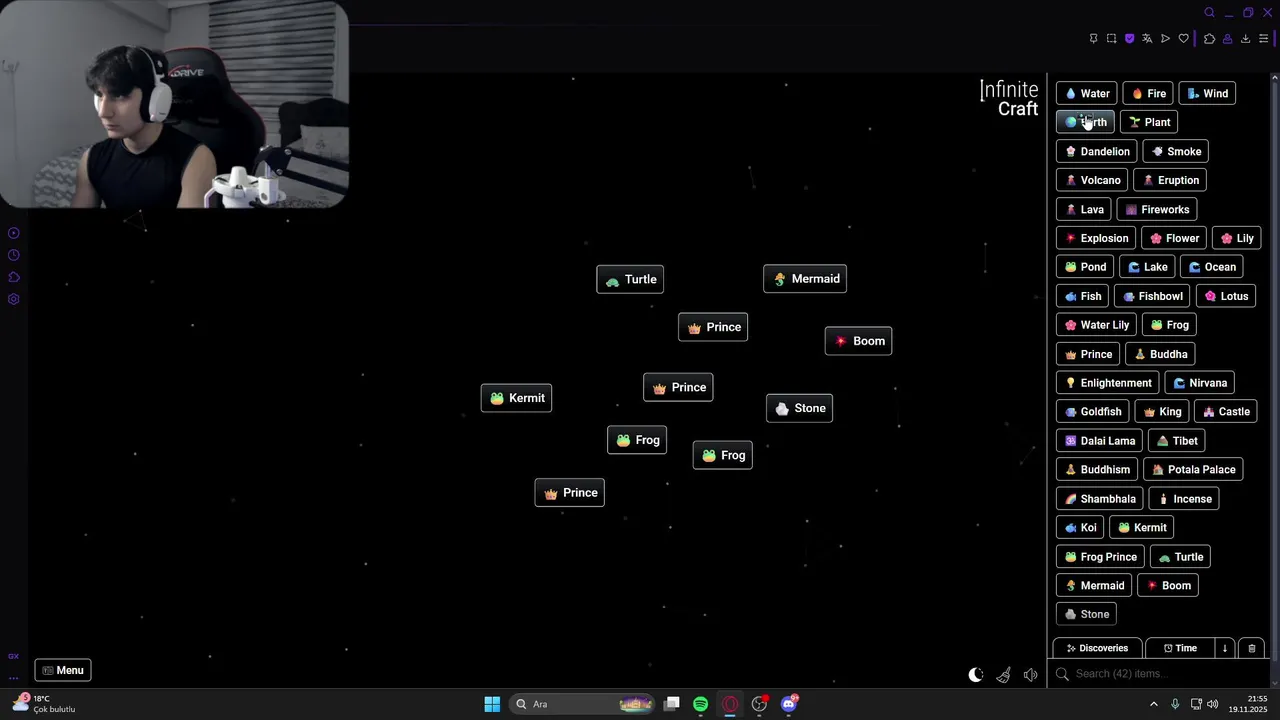Open browser downloads icon
This screenshot has width=1280, height=720.
pos(1245,39)
